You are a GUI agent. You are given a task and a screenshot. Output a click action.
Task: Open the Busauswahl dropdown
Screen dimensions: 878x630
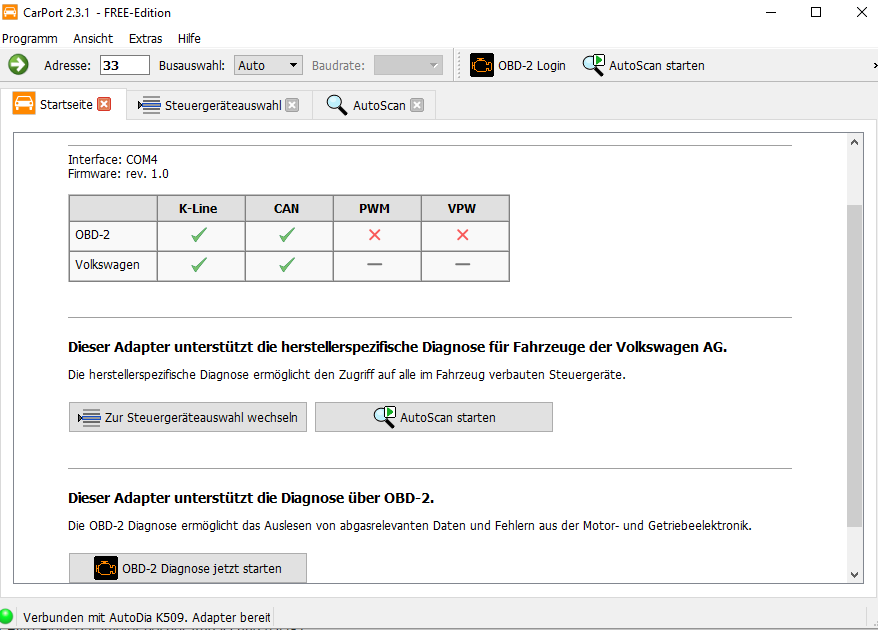click(268, 65)
